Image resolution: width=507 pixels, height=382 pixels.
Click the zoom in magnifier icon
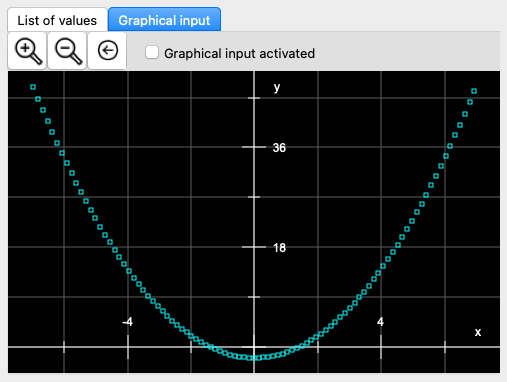(27, 51)
